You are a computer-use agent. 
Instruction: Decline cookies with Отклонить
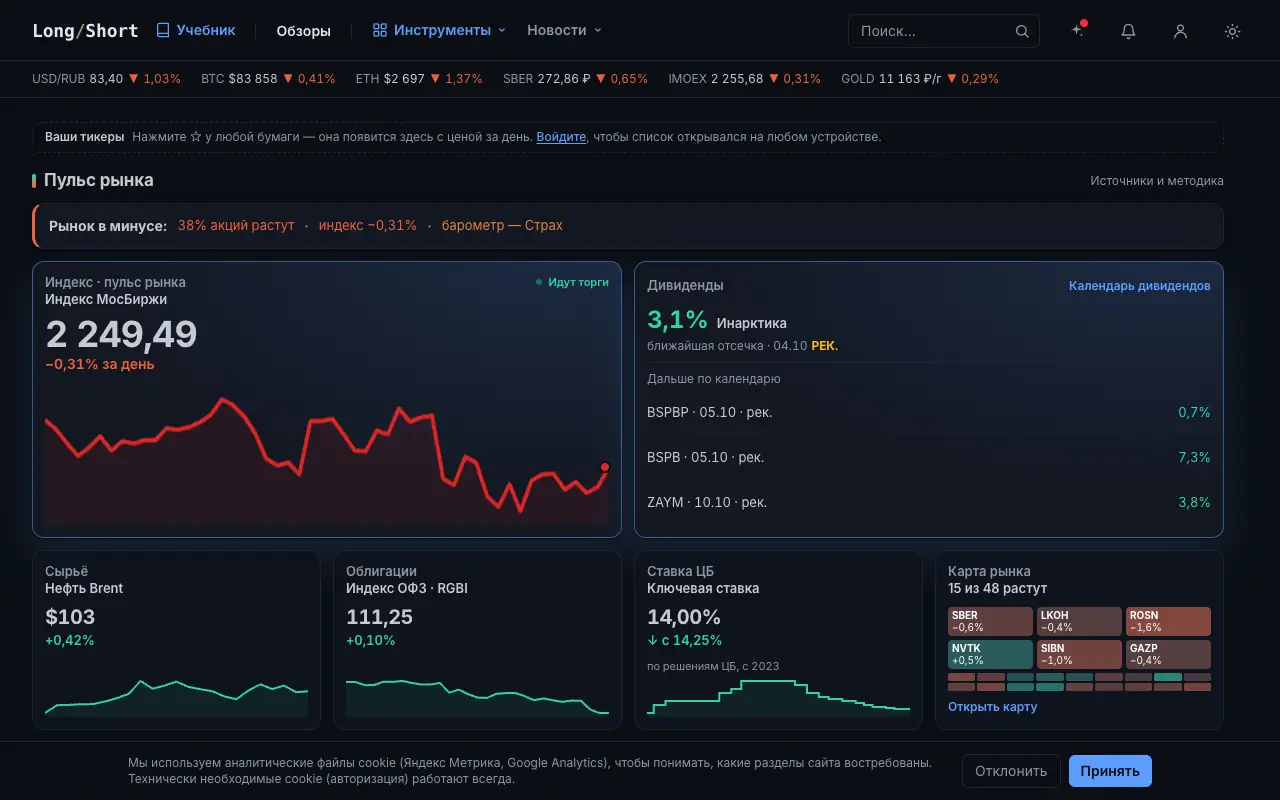[x=1011, y=771]
